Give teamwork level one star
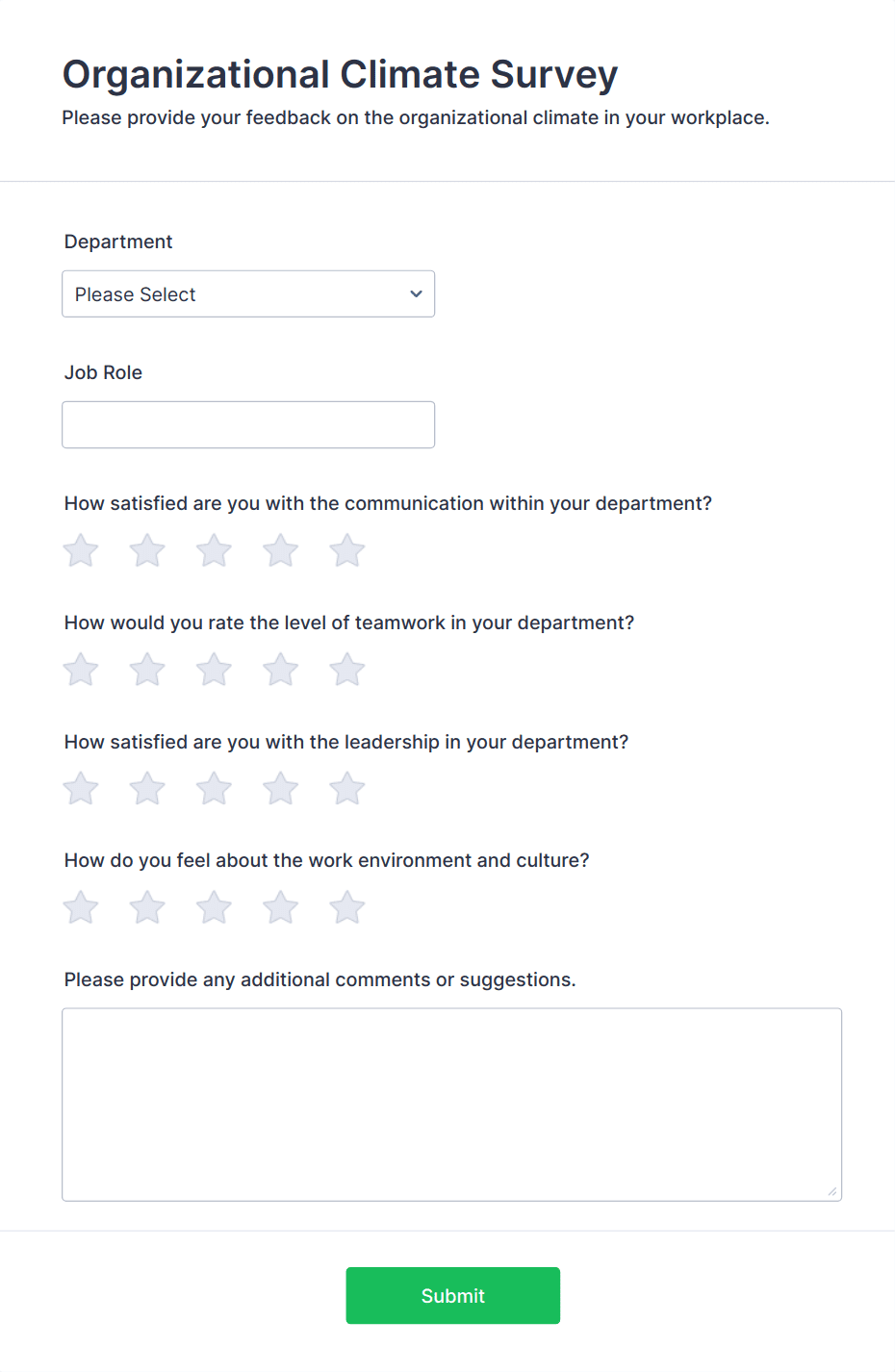 81,670
